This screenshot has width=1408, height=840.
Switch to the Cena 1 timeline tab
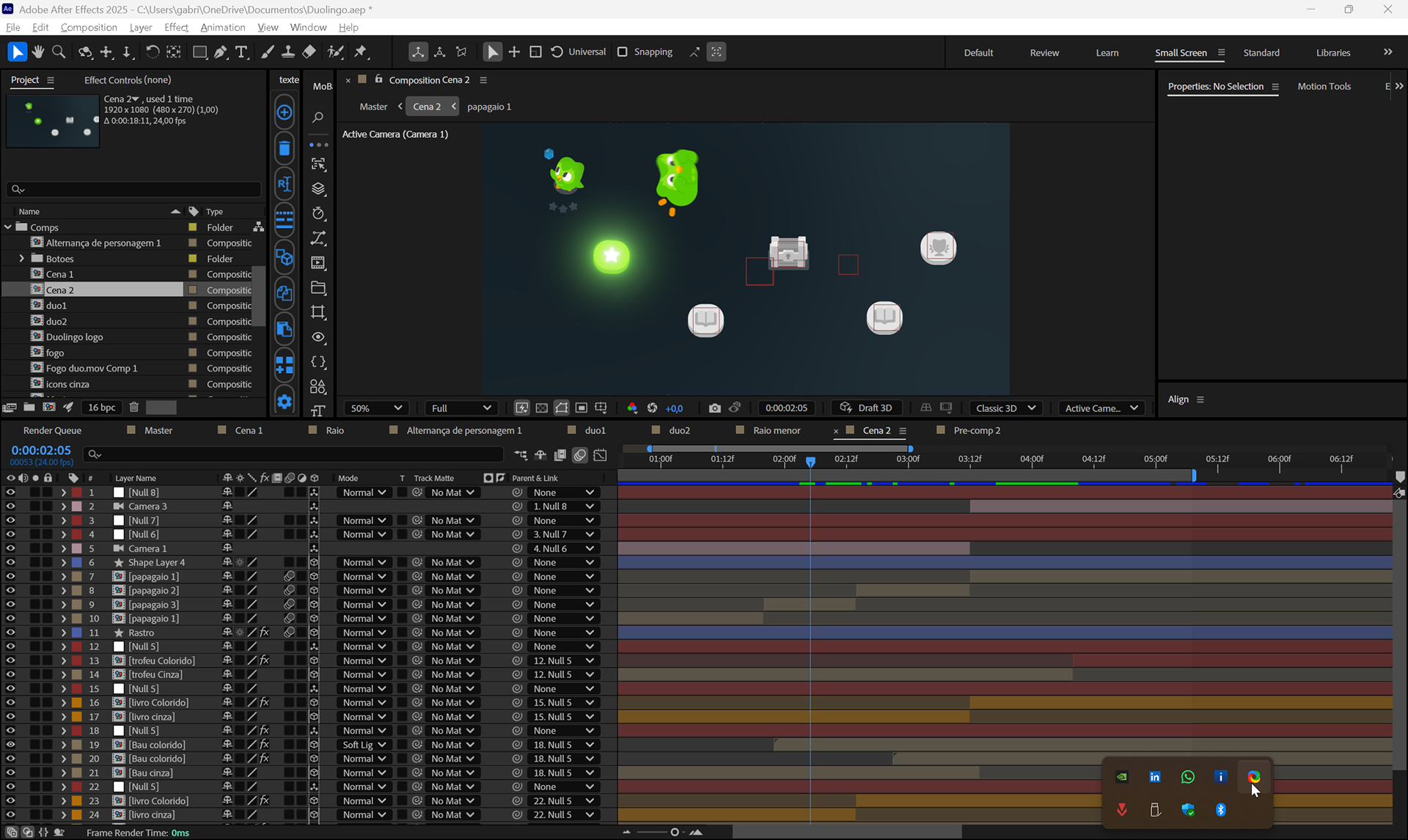[x=249, y=430]
